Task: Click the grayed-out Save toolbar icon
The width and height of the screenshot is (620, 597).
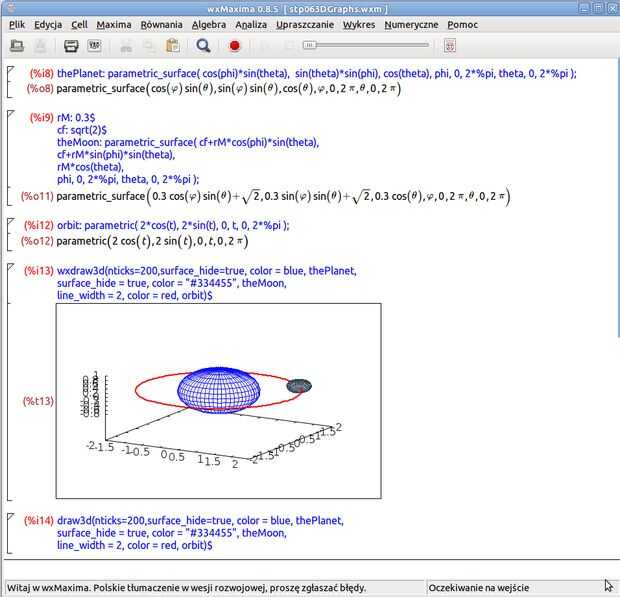Action: coord(40,46)
